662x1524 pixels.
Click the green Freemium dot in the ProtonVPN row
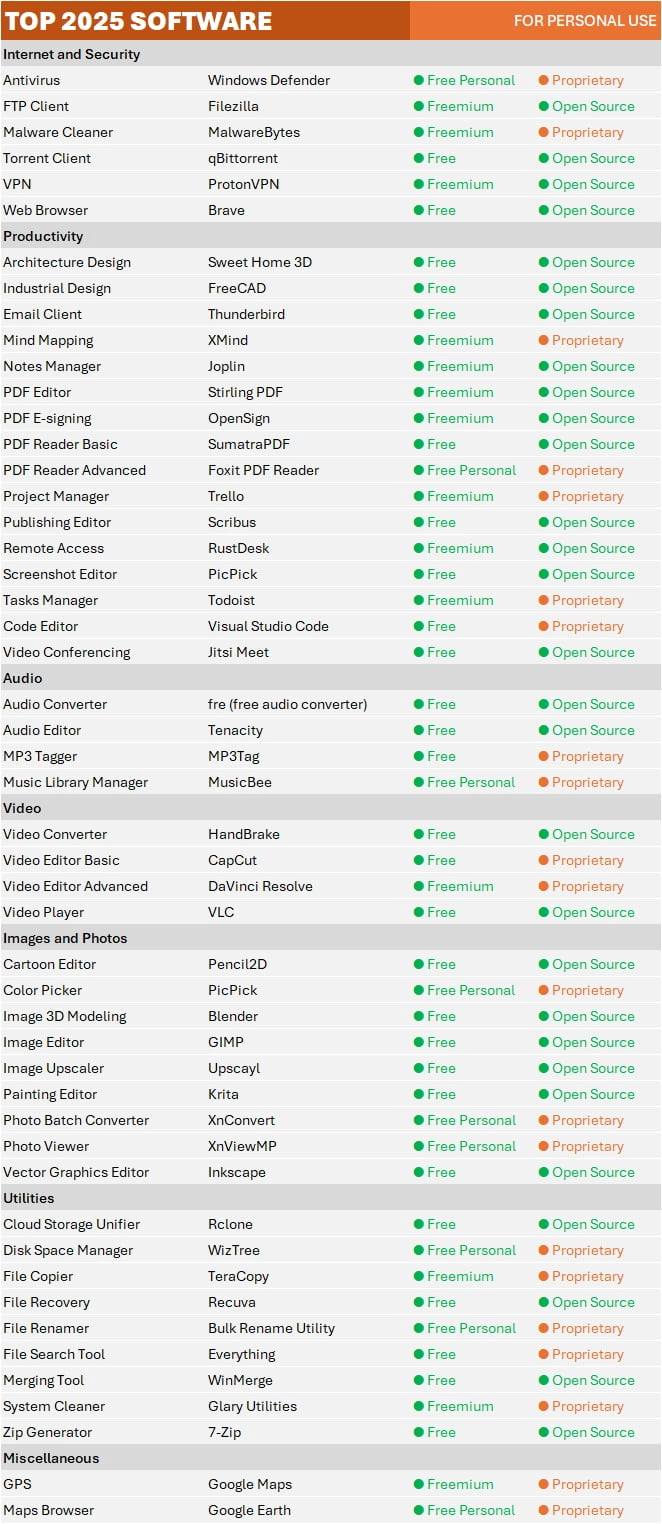click(x=419, y=184)
